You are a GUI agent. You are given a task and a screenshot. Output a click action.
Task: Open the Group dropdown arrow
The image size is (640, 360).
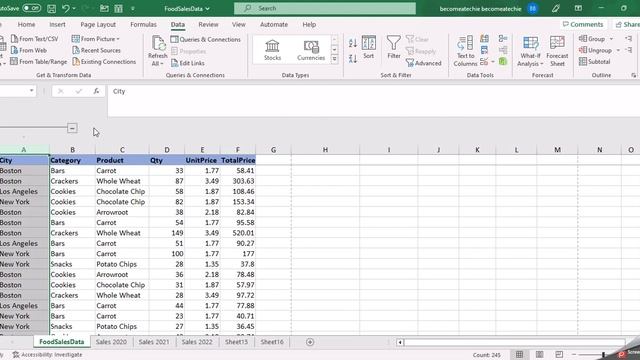(x=611, y=39)
